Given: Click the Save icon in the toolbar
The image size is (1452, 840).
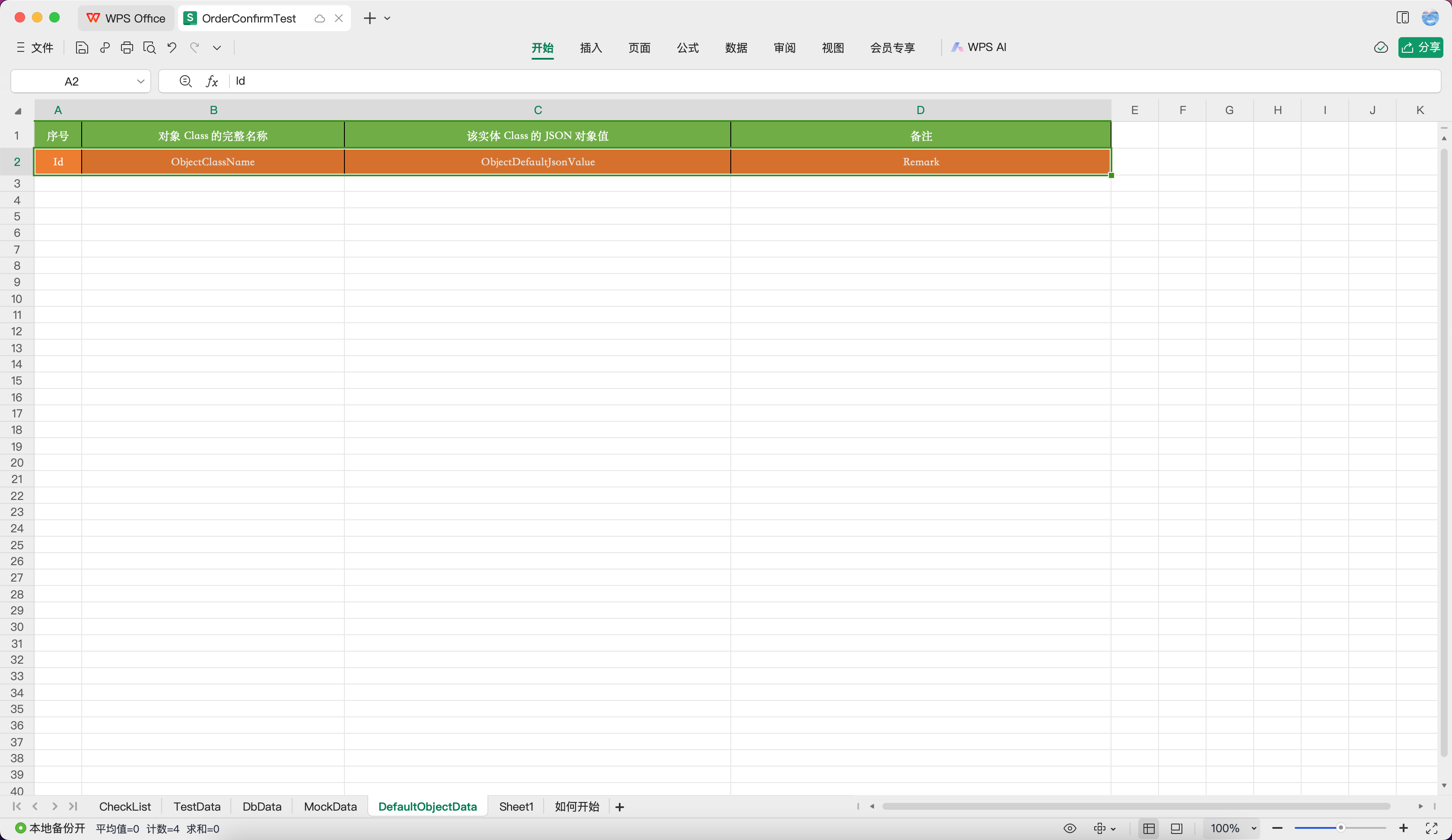Looking at the screenshot, I should [82, 47].
